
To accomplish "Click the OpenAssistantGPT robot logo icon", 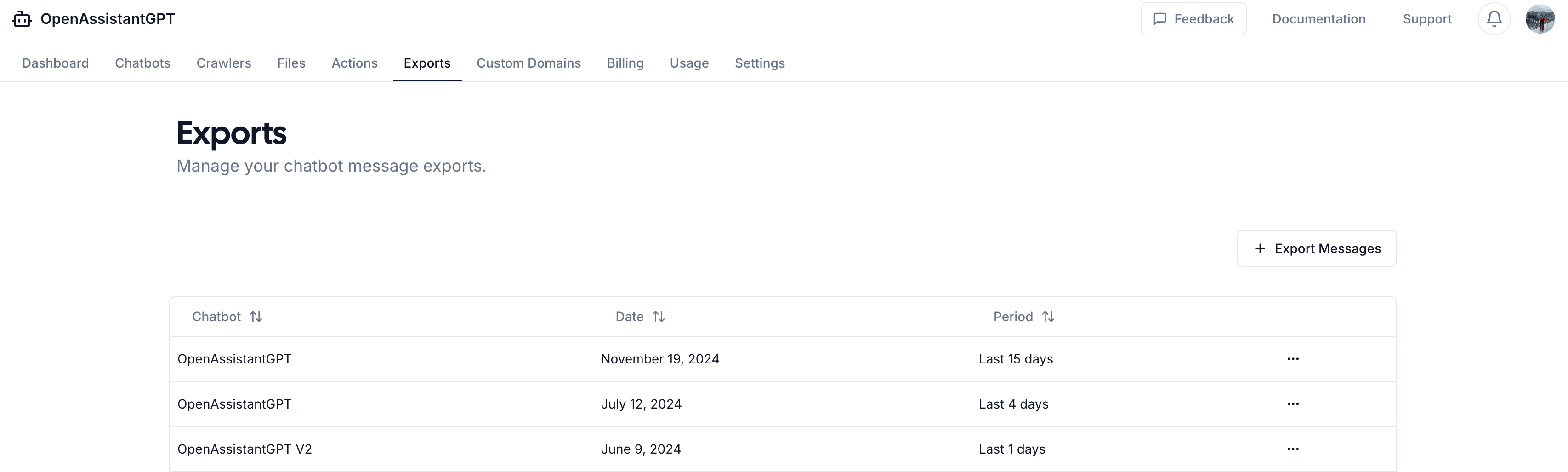I will coord(22,19).
